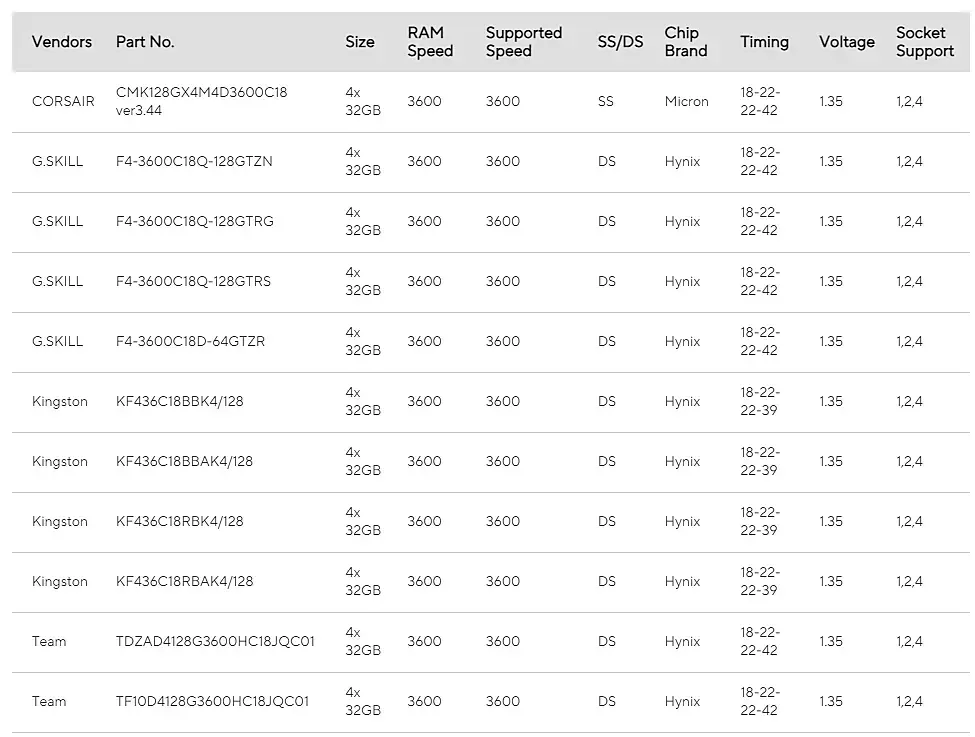Click the Socket Support column header
The height and width of the screenshot is (737, 975).
(x=924, y=42)
